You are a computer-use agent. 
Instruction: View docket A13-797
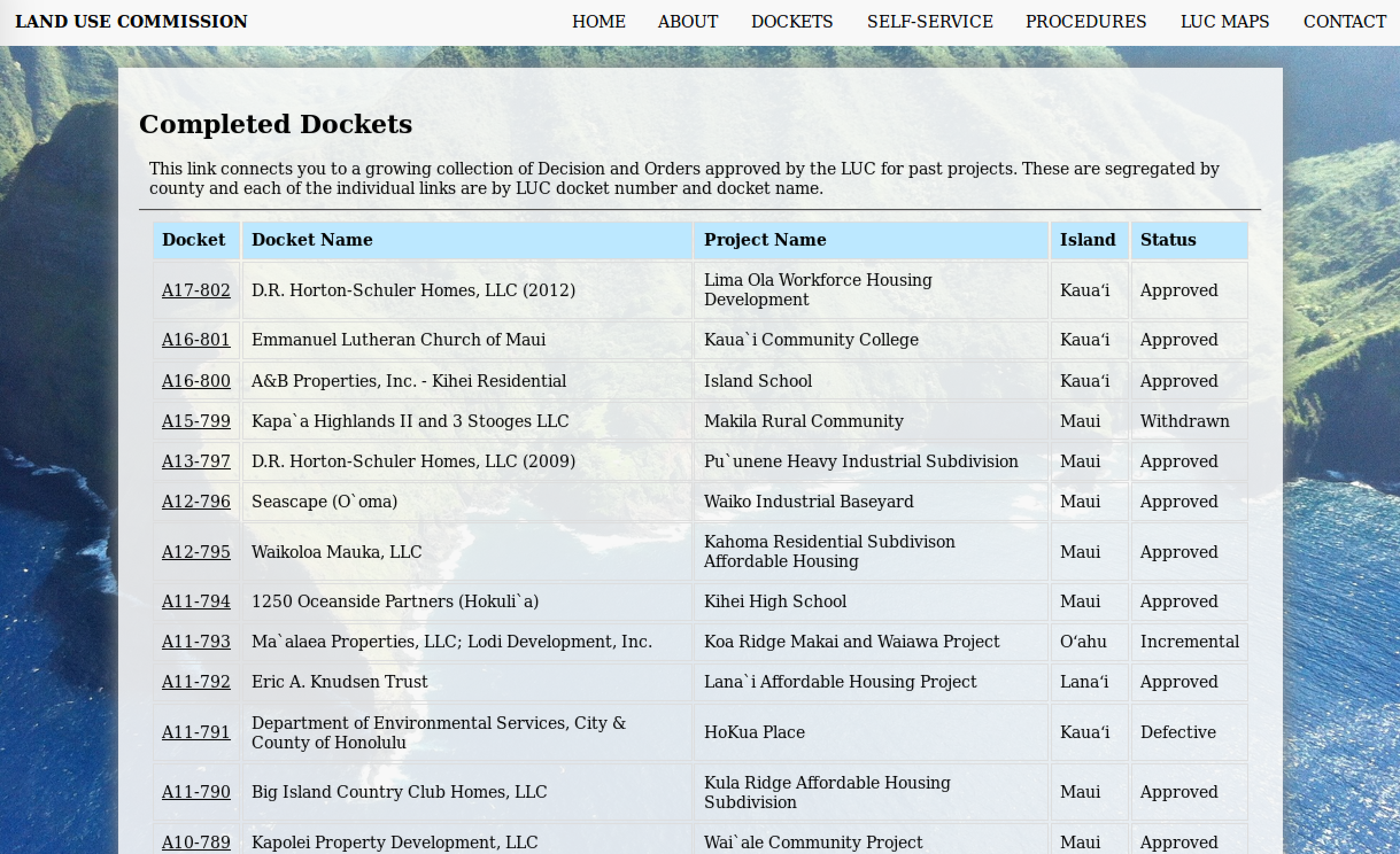196,461
